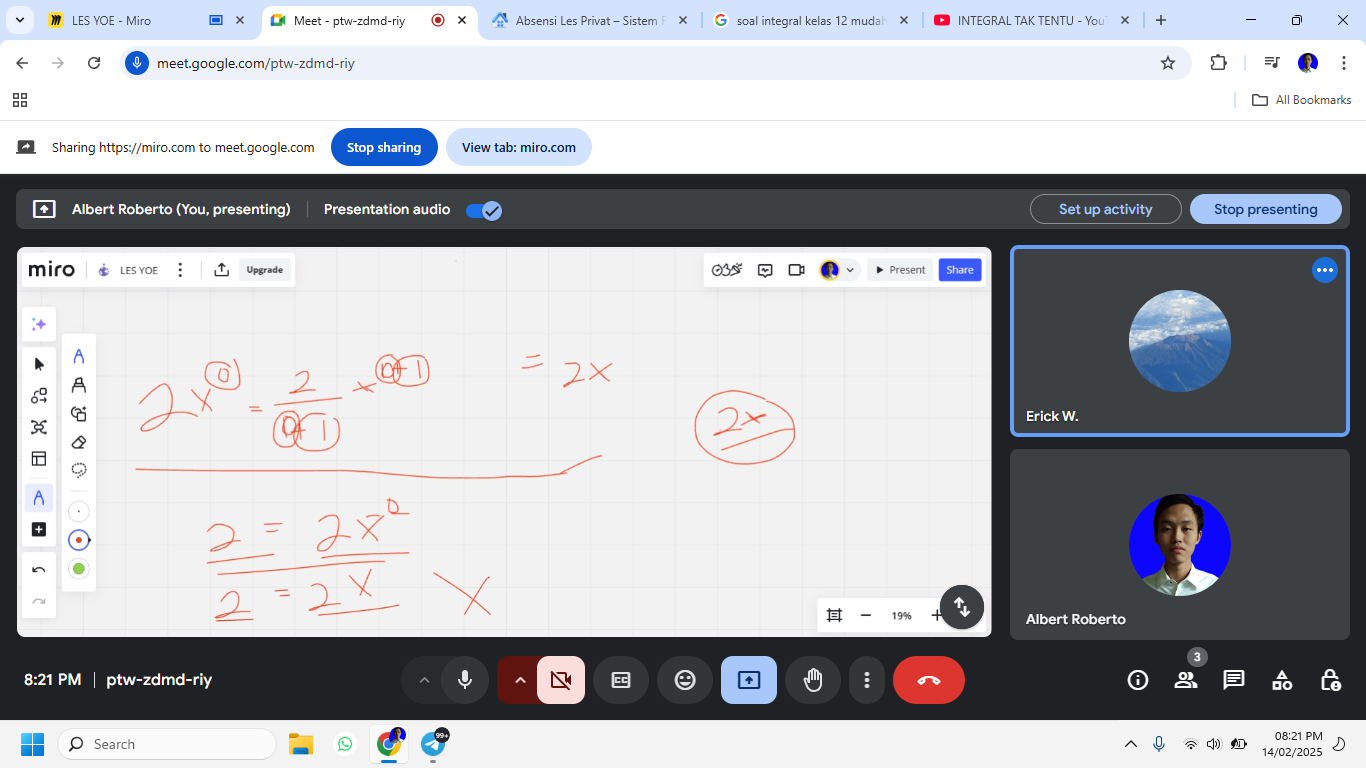Click the 19% zoom level
This screenshot has height=768, width=1366.
pos(901,616)
